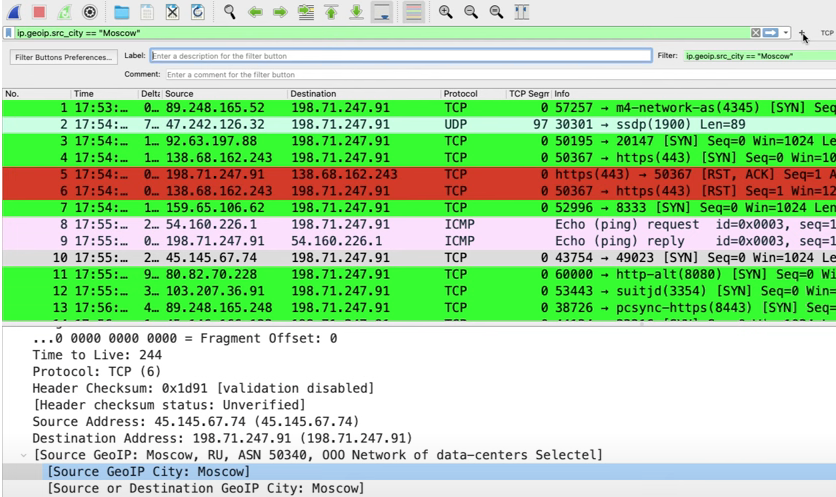Open a capture file with the folder icon
The height and width of the screenshot is (497, 836).
click(x=122, y=12)
